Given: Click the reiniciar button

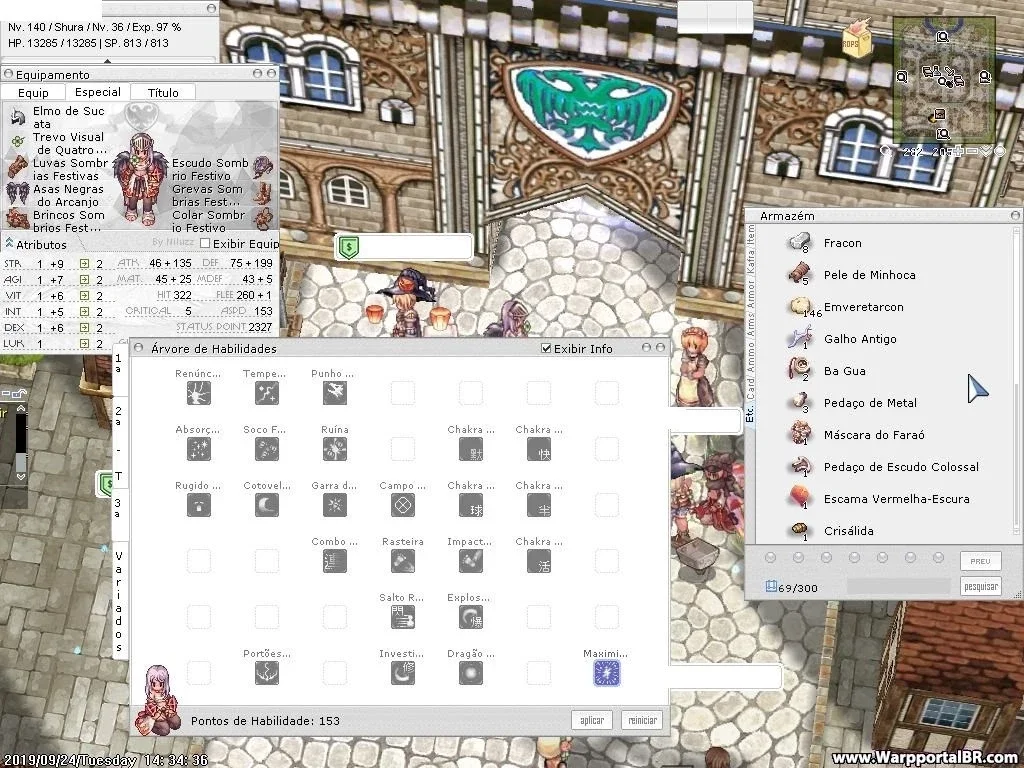Looking at the screenshot, I should (642, 720).
